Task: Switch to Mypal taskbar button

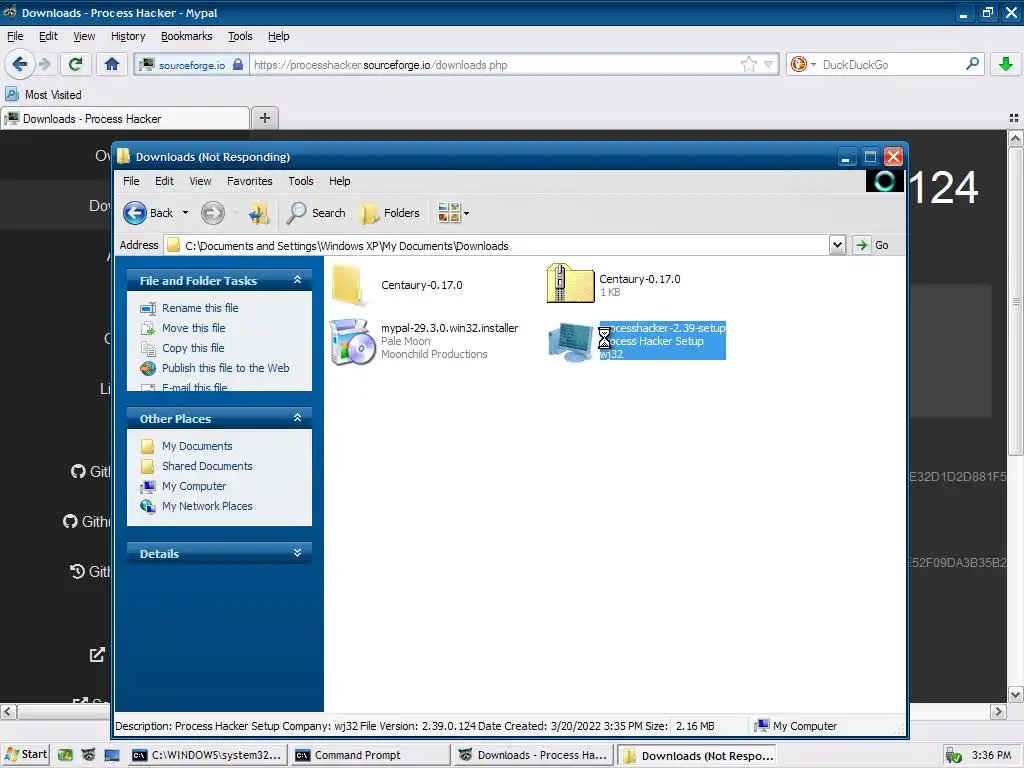Action: (x=534, y=755)
